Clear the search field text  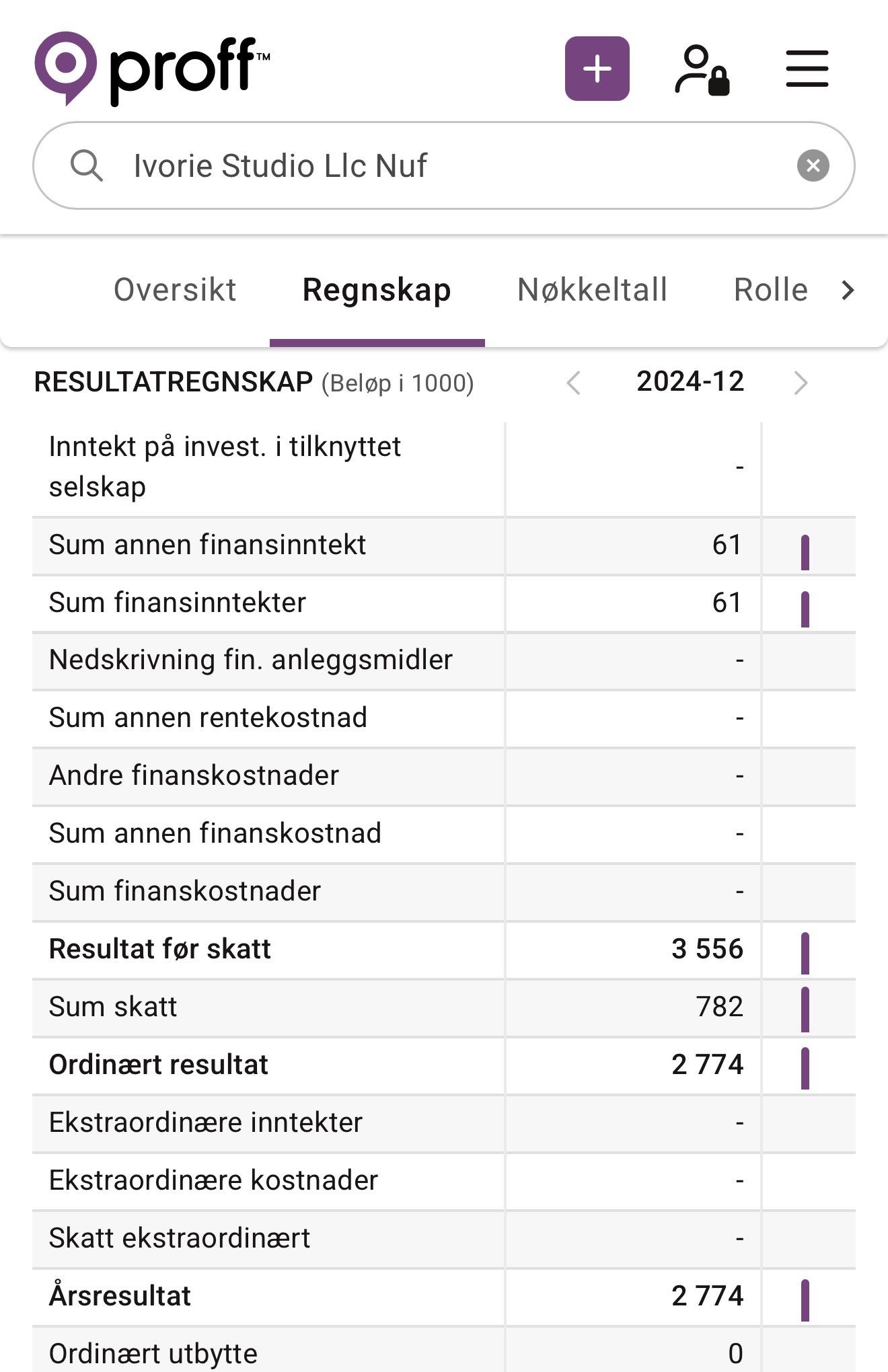[813, 165]
